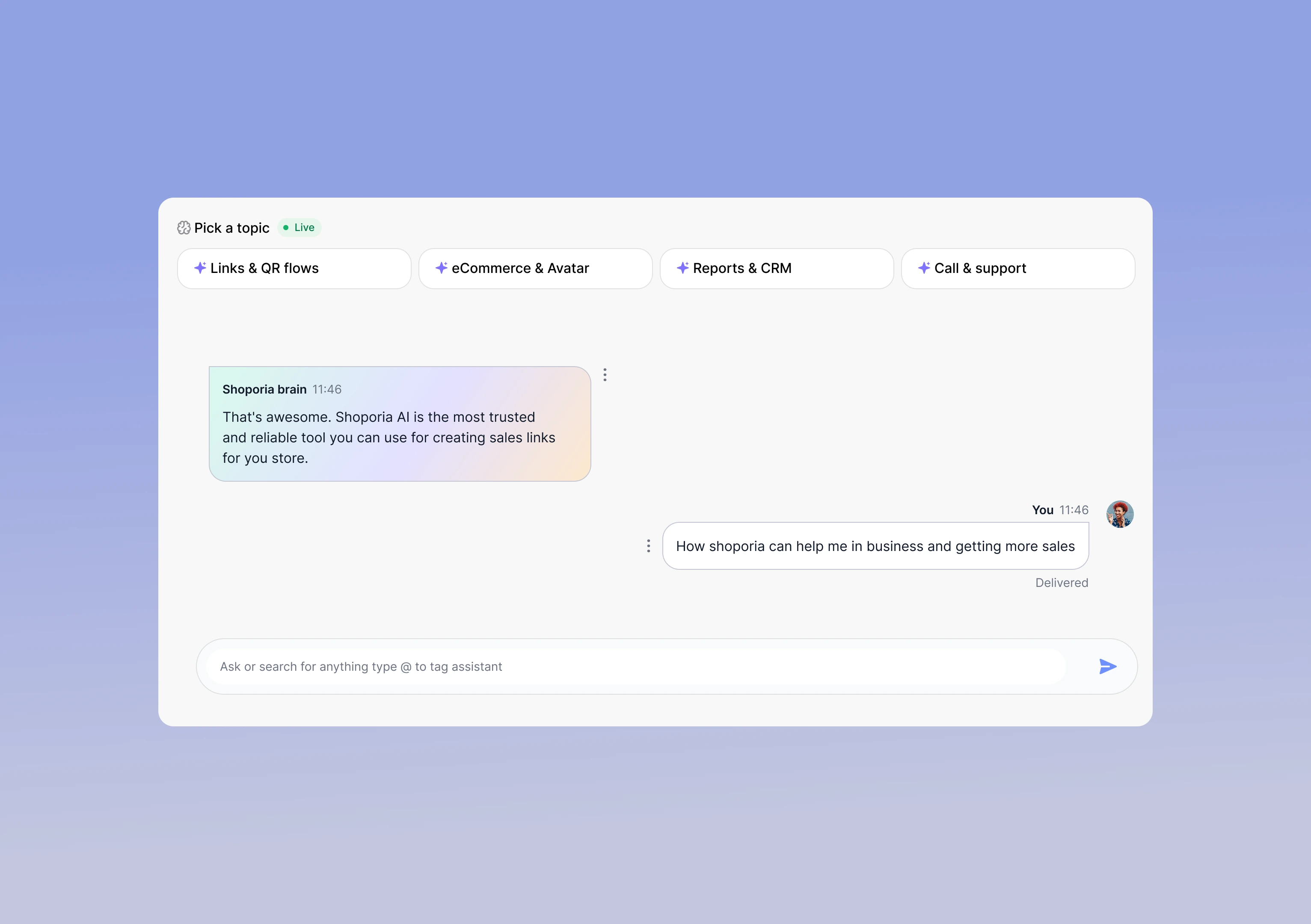Click the Shoporia brain reply bubble

point(400,437)
